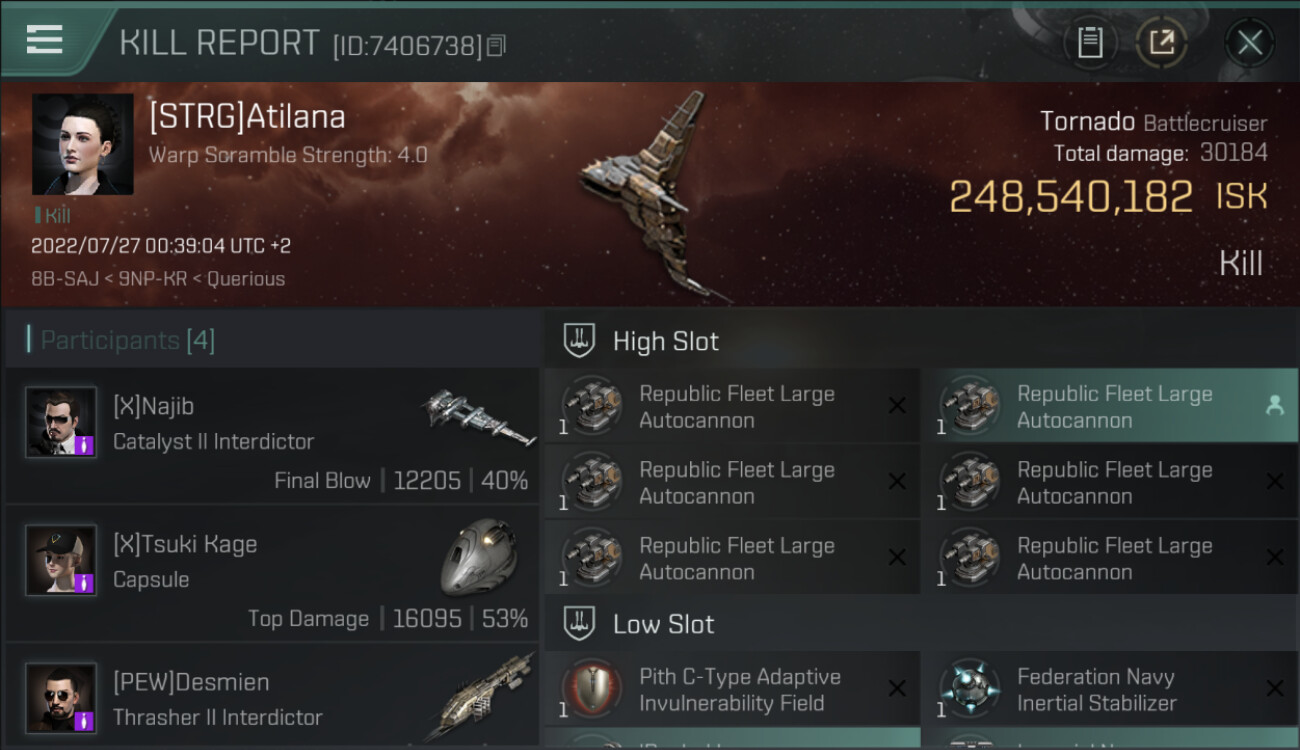Open Najib's pilot portrait
Screen dimensions: 1300x750
click(x=61, y=423)
